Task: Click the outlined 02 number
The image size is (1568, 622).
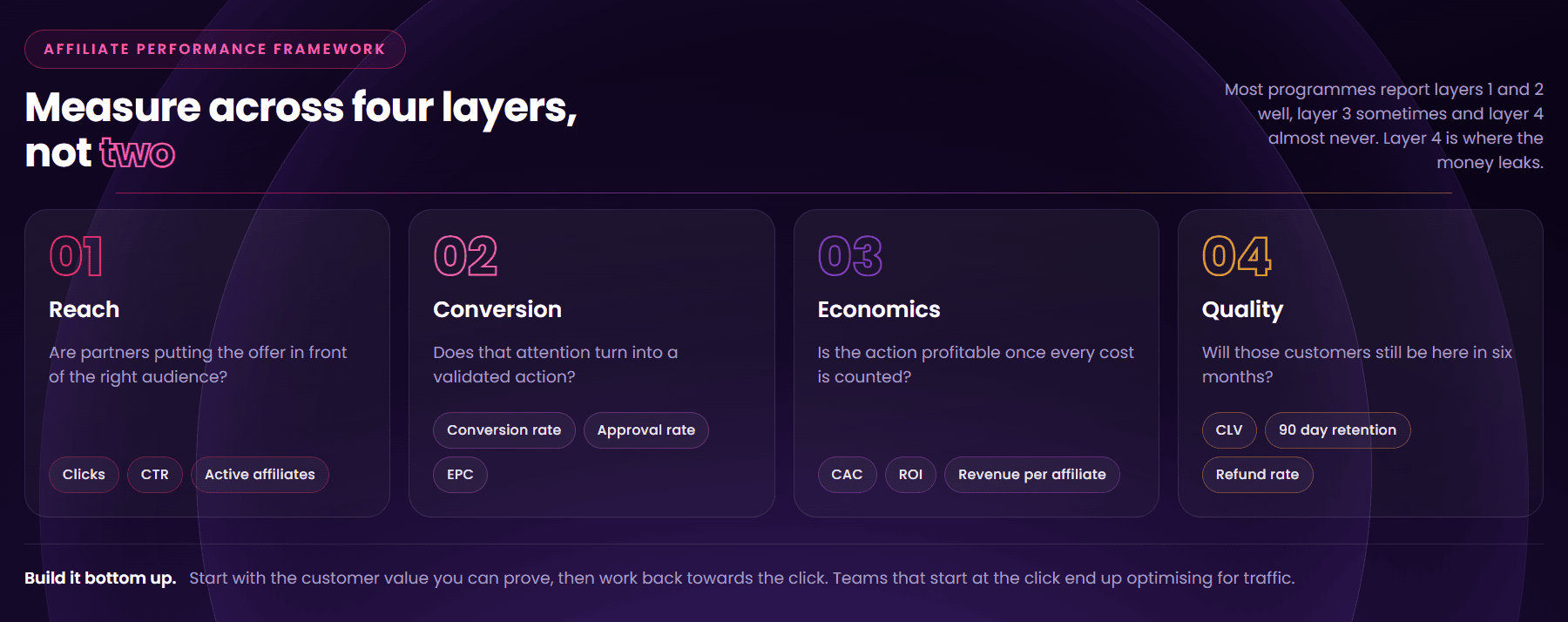Action: point(465,257)
